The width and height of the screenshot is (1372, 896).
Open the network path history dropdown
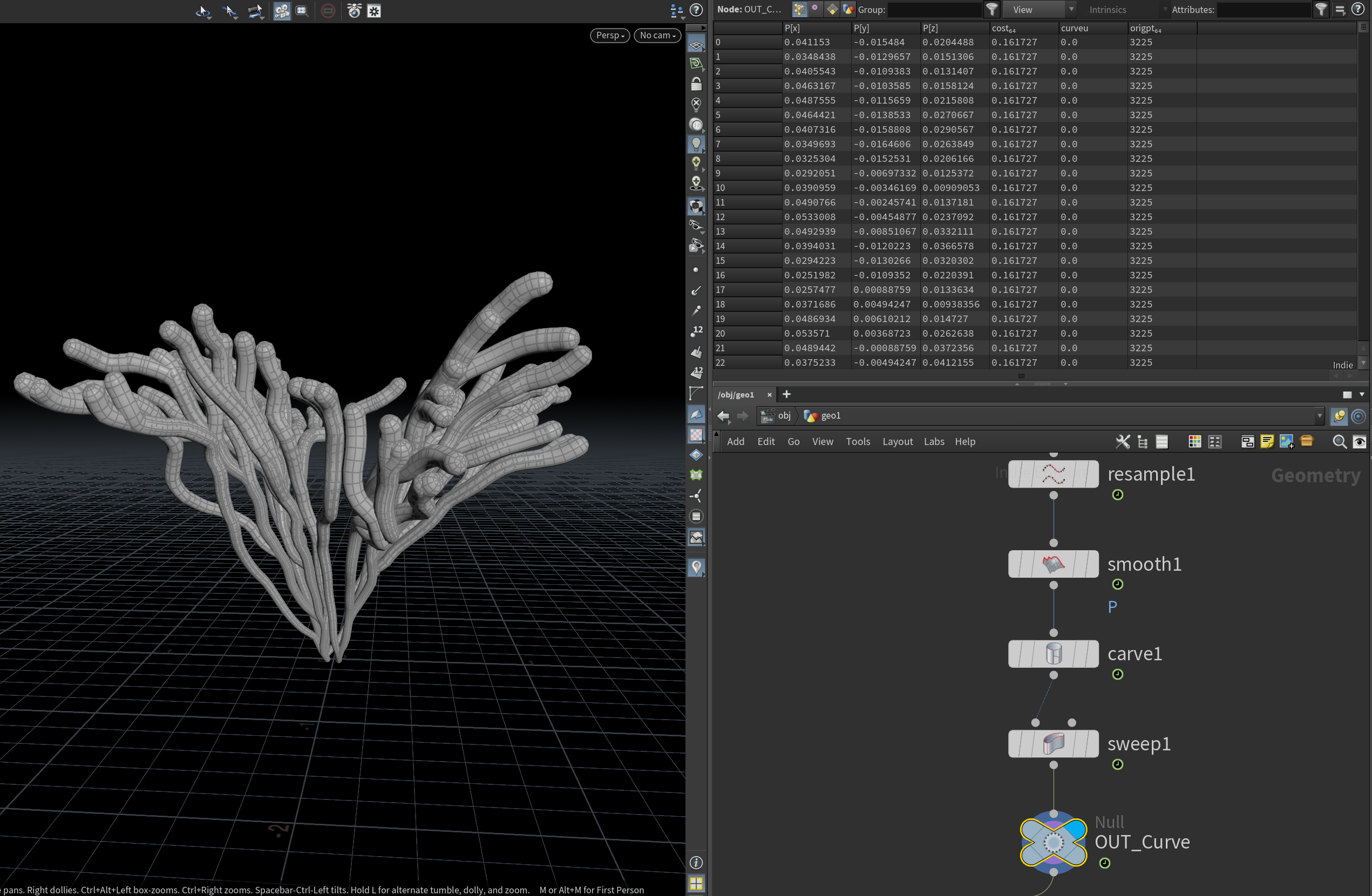(1319, 415)
